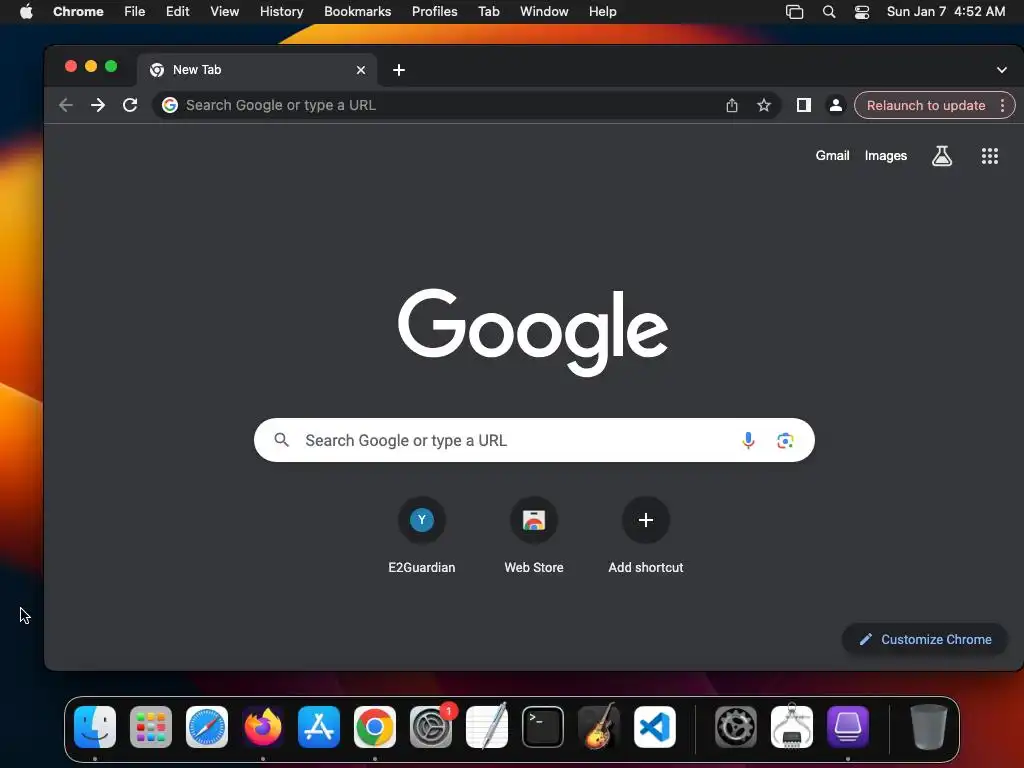
Task: Launch Safari from the Dock
Action: tap(207, 727)
